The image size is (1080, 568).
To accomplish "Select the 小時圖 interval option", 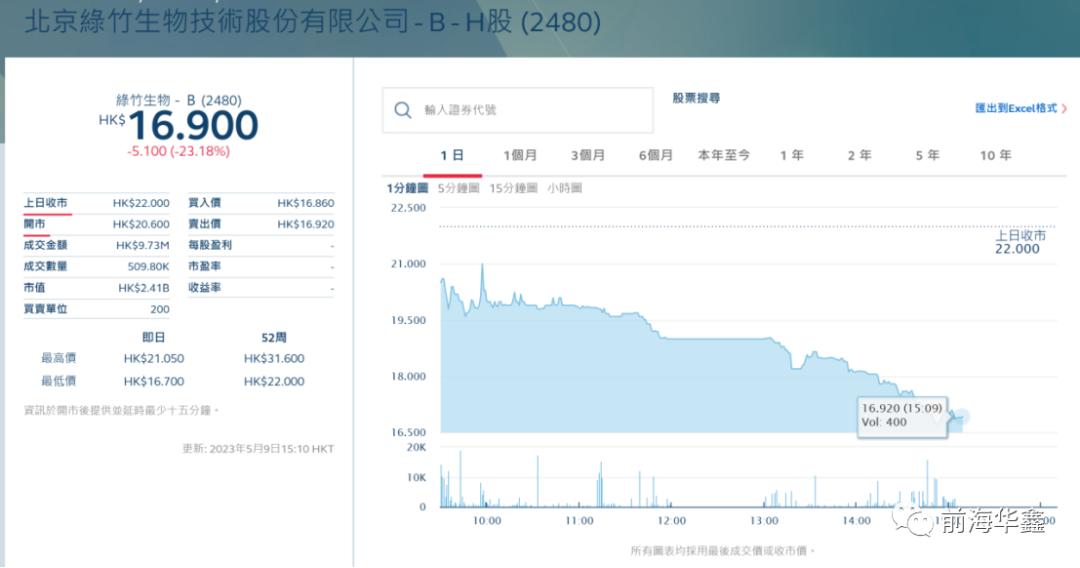I will coord(564,188).
